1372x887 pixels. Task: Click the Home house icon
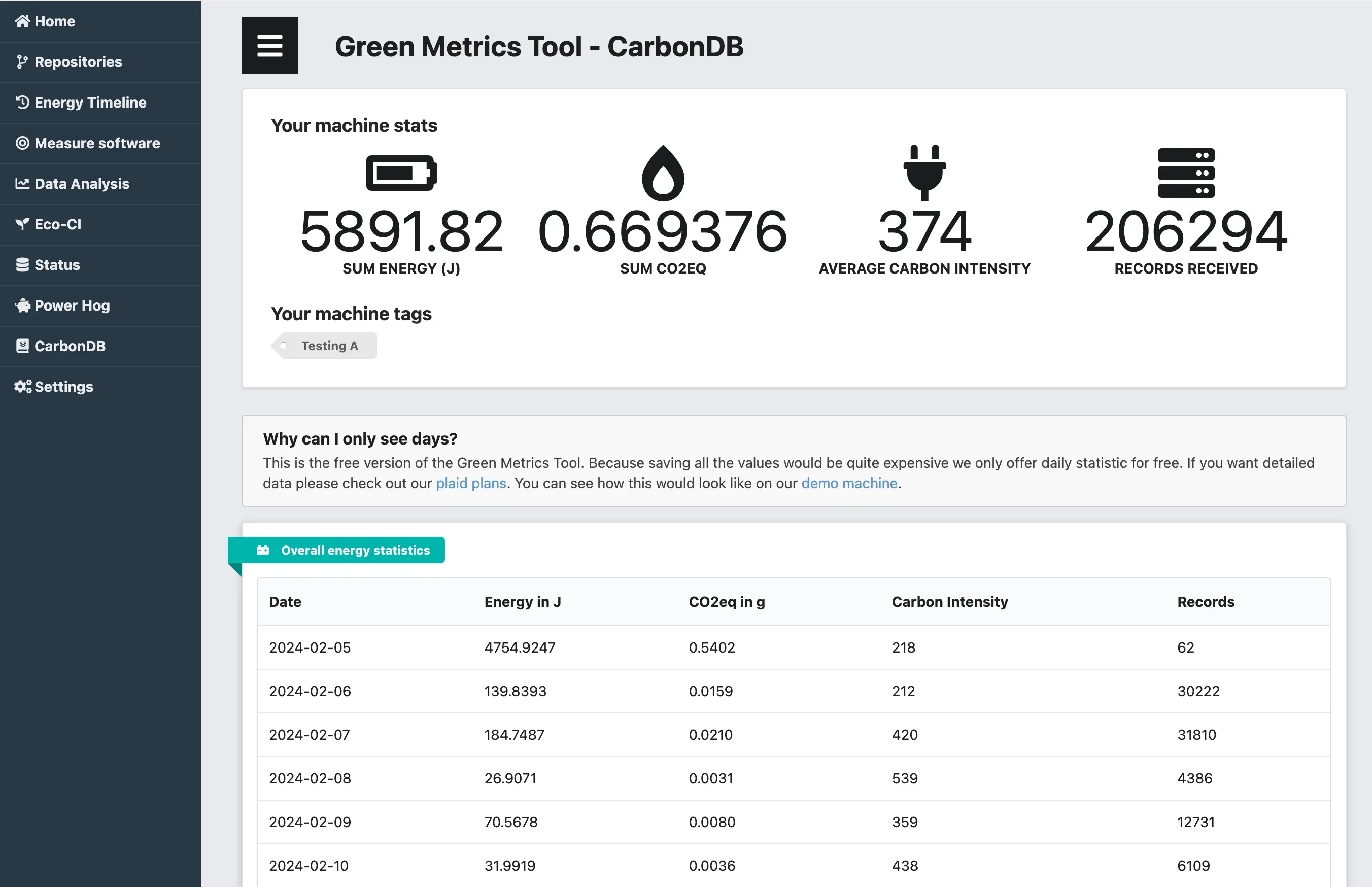click(22, 21)
